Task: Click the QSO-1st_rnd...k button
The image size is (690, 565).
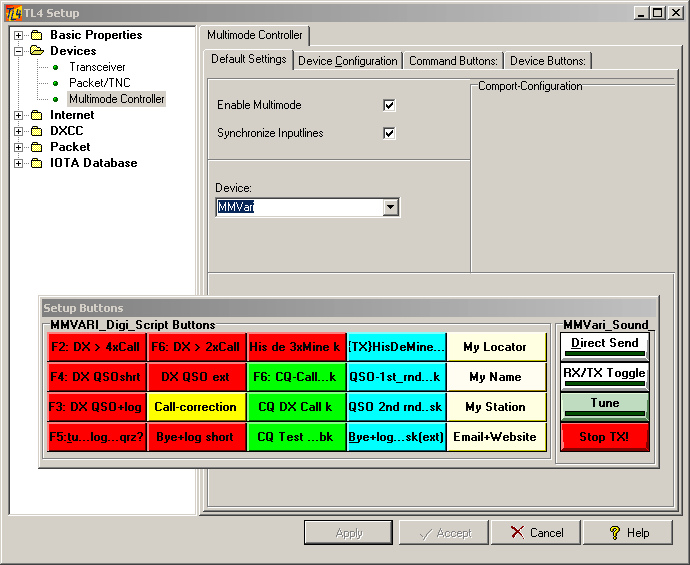Action: 396,377
